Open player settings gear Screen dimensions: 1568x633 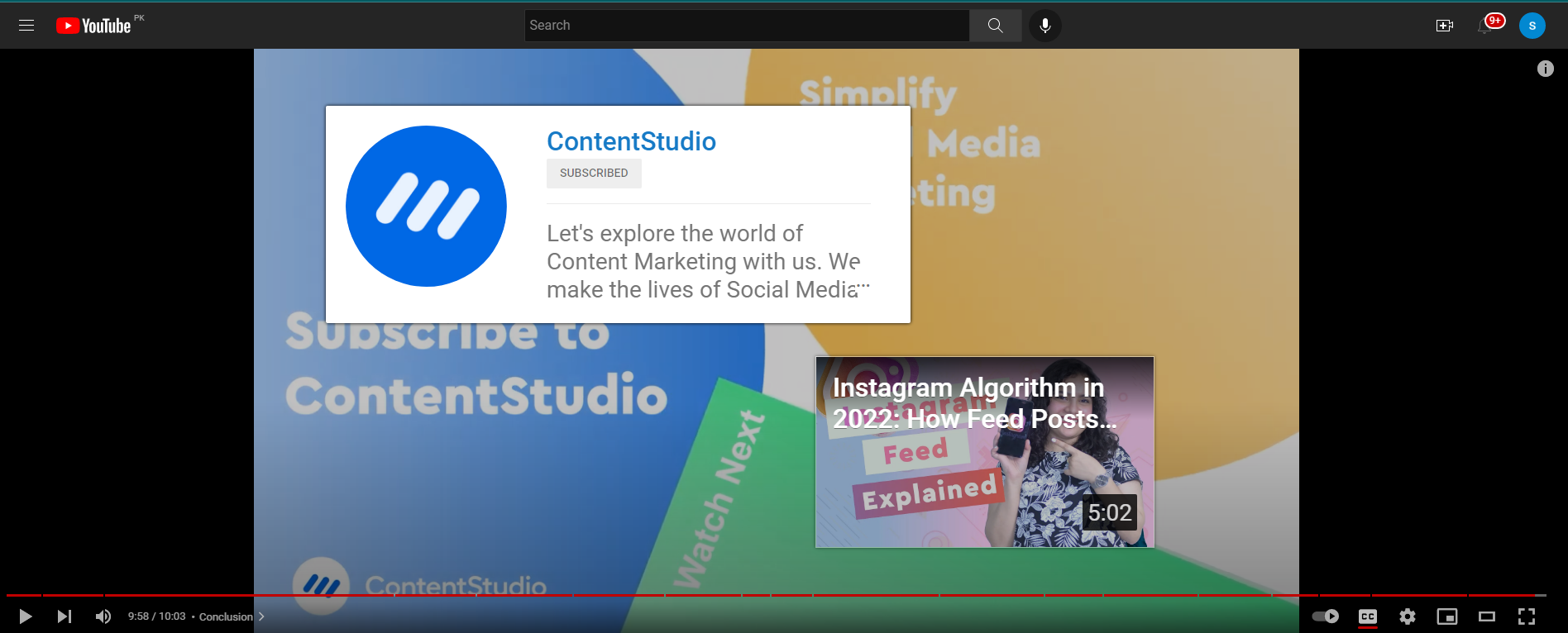point(1408,616)
